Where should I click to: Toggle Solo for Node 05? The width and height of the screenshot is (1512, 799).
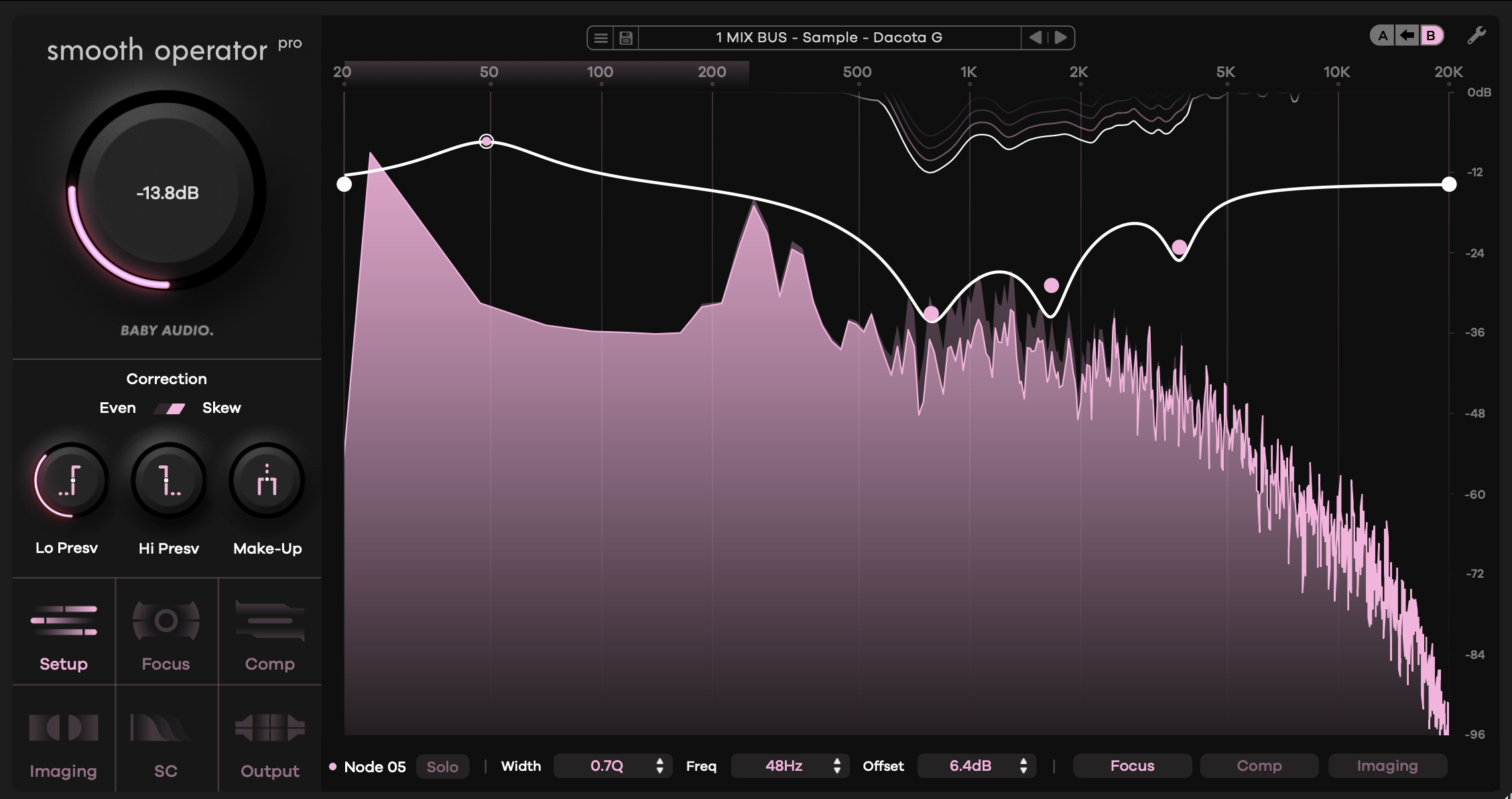click(442, 767)
